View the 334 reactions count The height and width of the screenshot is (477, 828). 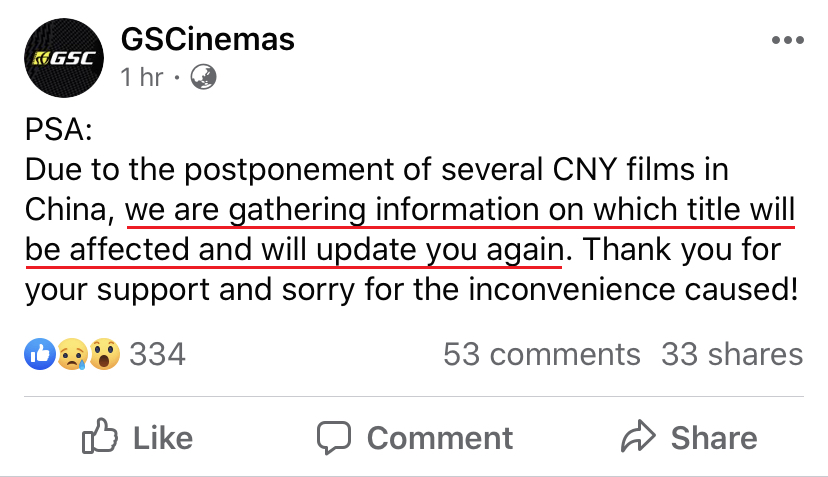158,354
